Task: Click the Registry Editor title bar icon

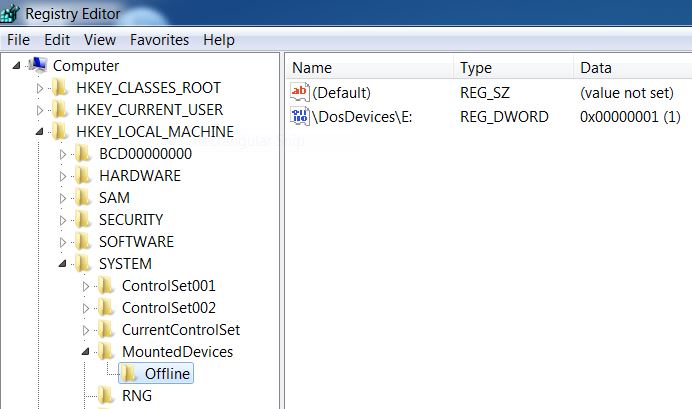Action: tap(10, 13)
